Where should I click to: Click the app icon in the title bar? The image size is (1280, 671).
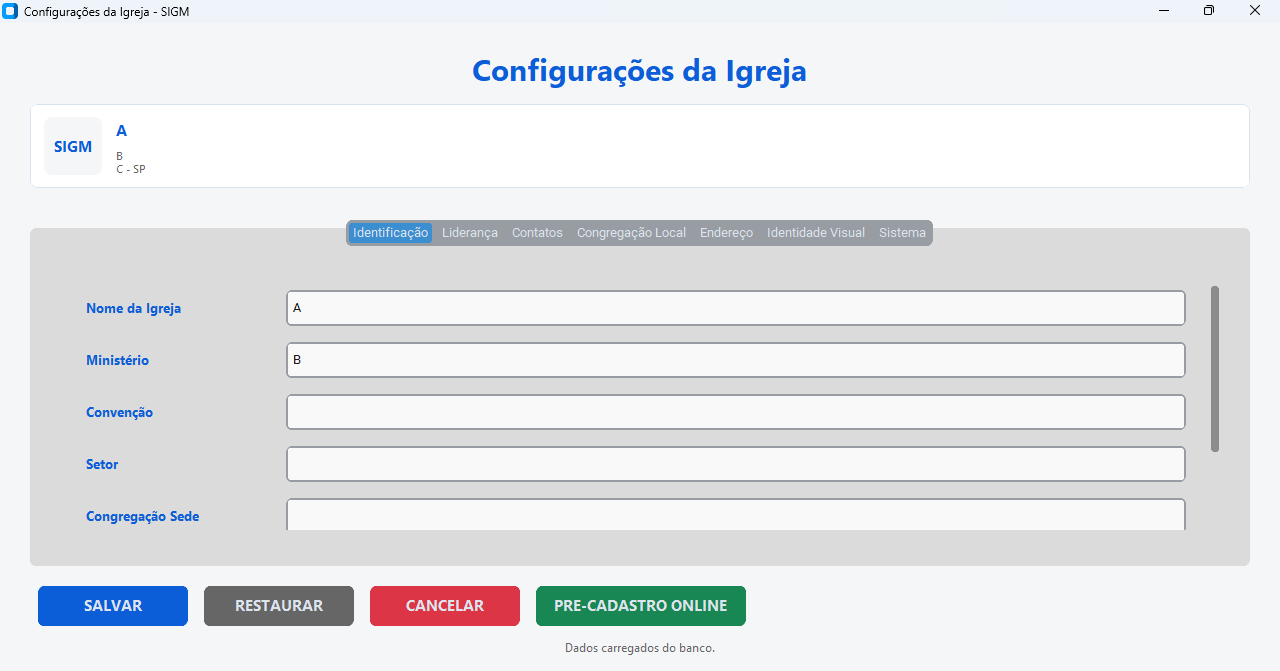point(11,11)
